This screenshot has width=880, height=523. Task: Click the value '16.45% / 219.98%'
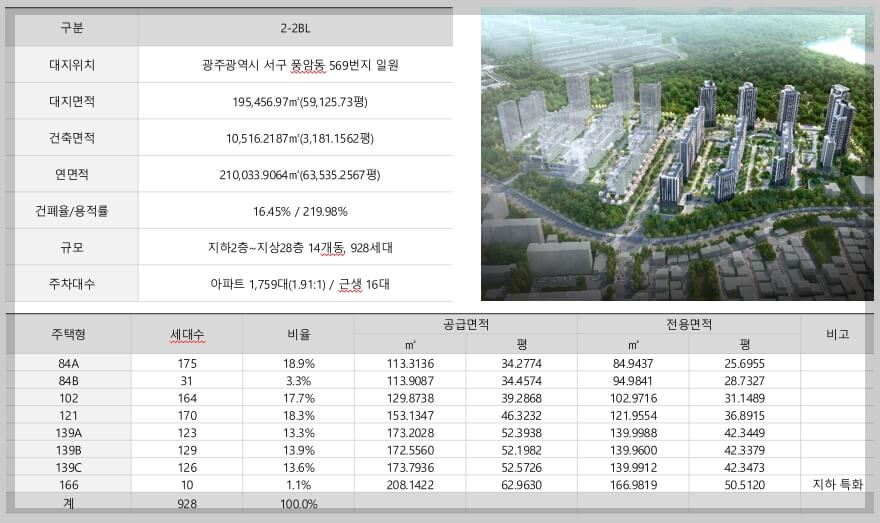[300, 212]
